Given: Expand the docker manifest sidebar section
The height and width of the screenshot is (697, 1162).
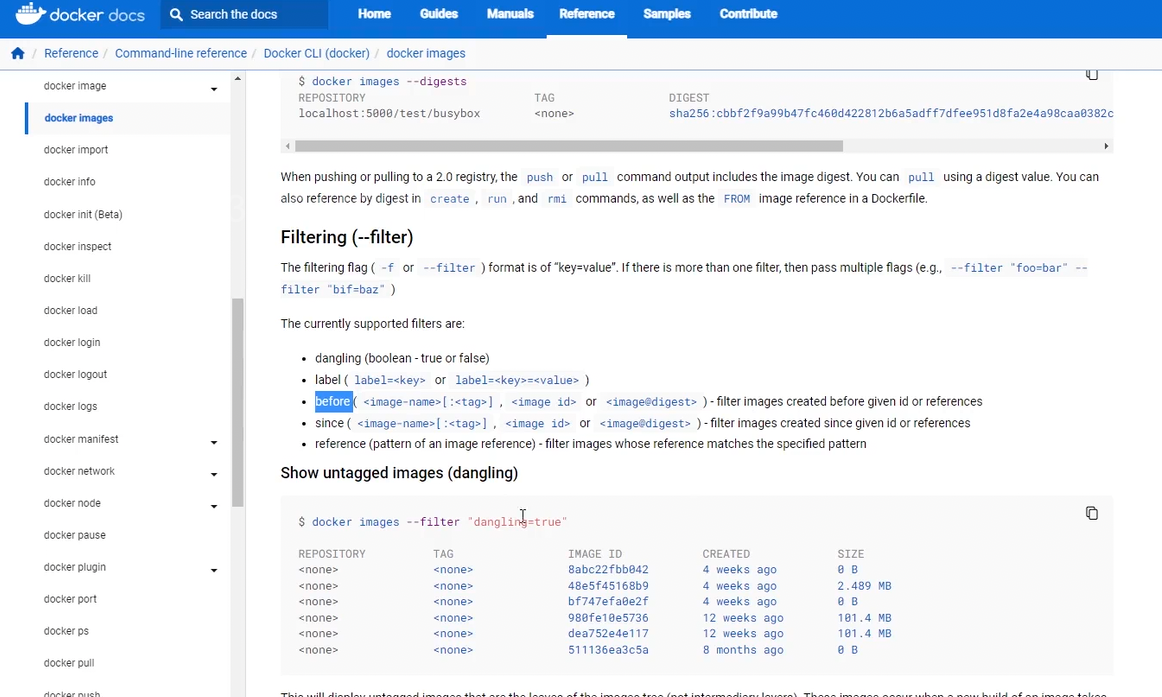Looking at the screenshot, I should click(213, 442).
